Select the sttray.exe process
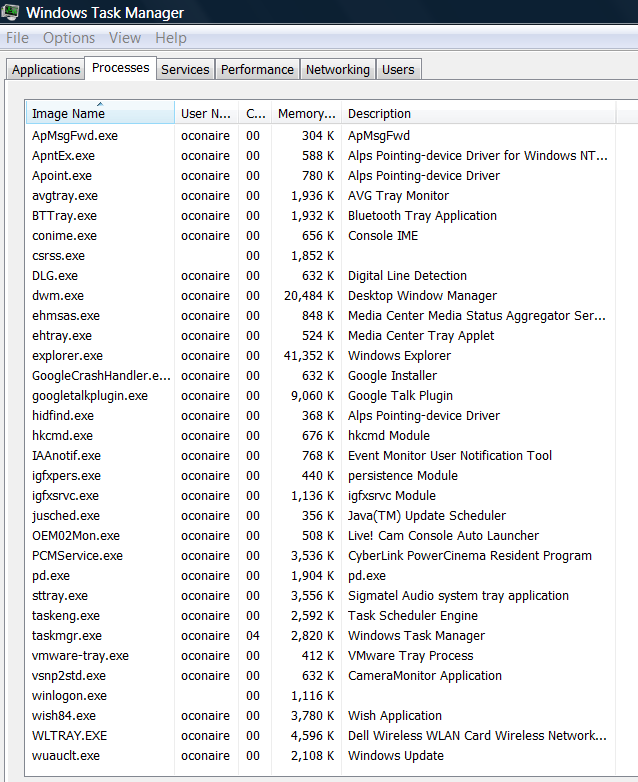 click(x=320, y=595)
